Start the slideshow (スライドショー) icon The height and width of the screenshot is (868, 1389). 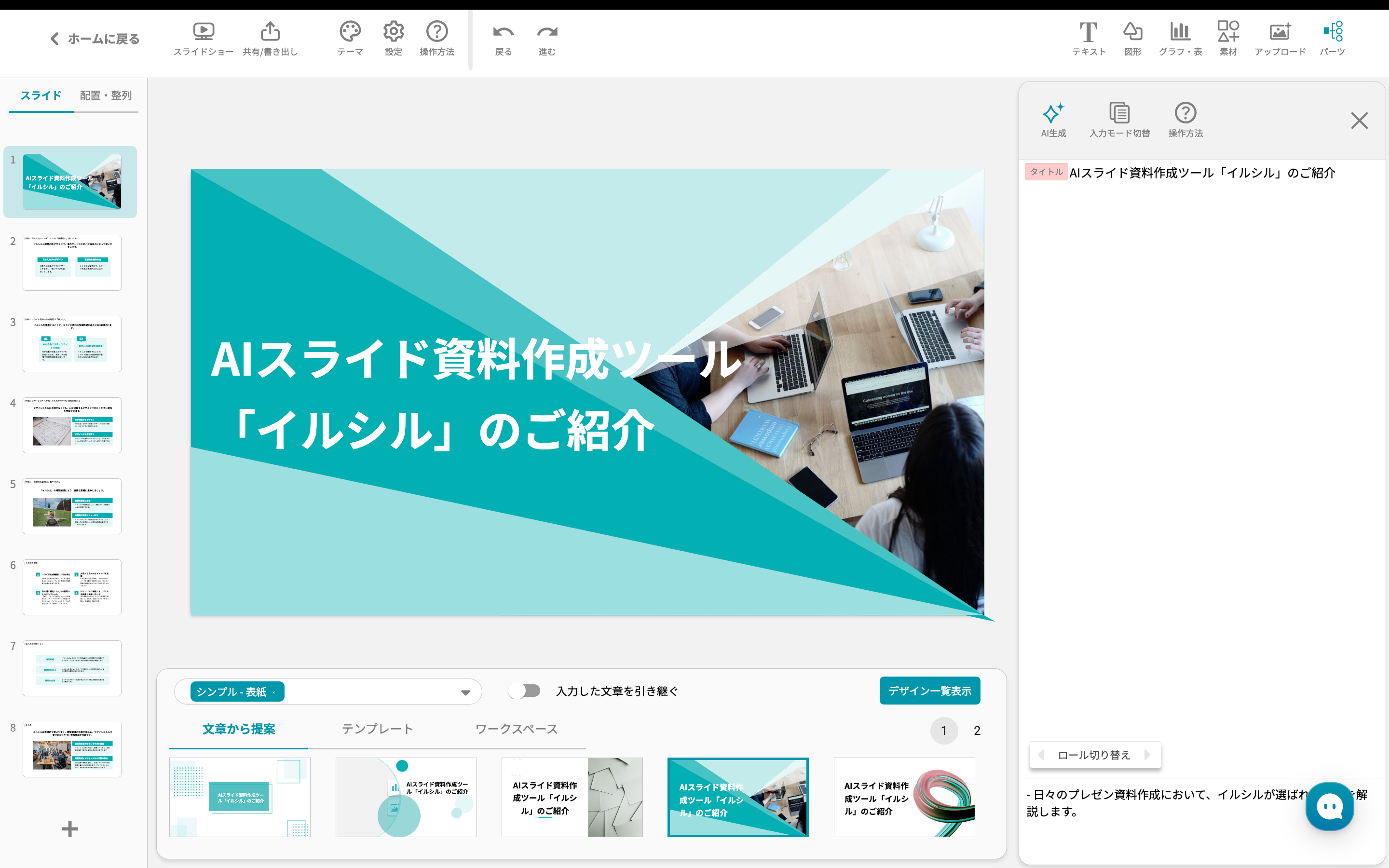click(203, 31)
